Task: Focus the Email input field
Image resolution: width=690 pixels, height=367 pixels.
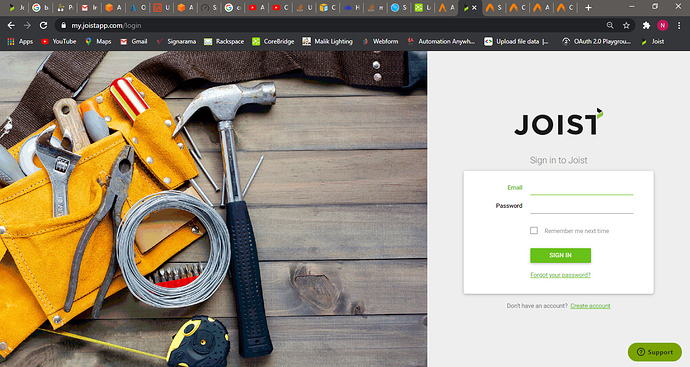Action: tap(581, 188)
